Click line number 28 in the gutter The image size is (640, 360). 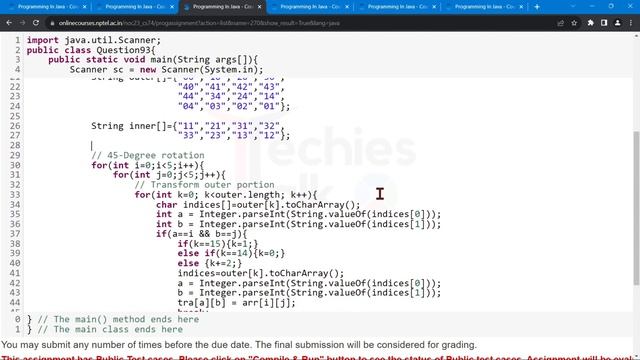tap(15, 146)
